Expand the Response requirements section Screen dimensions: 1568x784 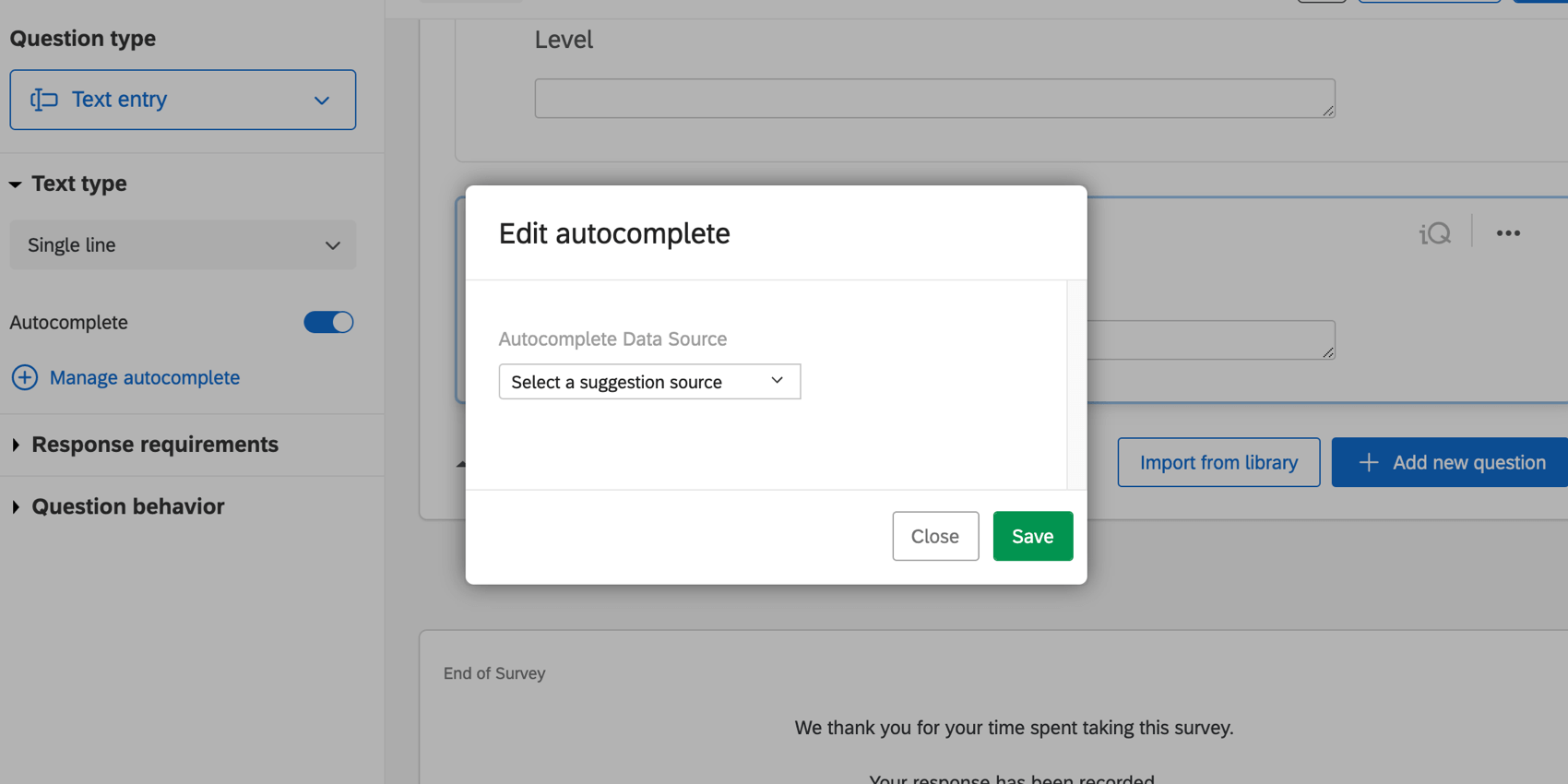coord(16,445)
